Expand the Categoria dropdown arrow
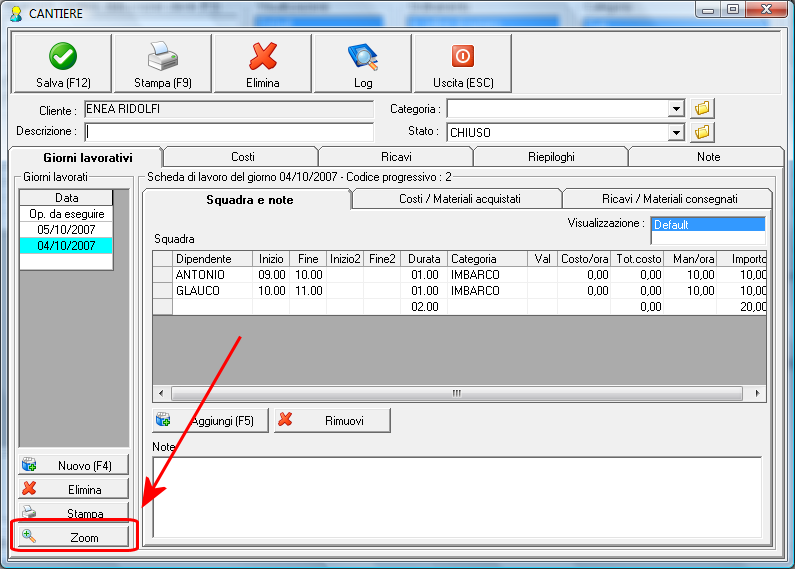The width and height of the screenshot is (795, 569). (675, 109)
